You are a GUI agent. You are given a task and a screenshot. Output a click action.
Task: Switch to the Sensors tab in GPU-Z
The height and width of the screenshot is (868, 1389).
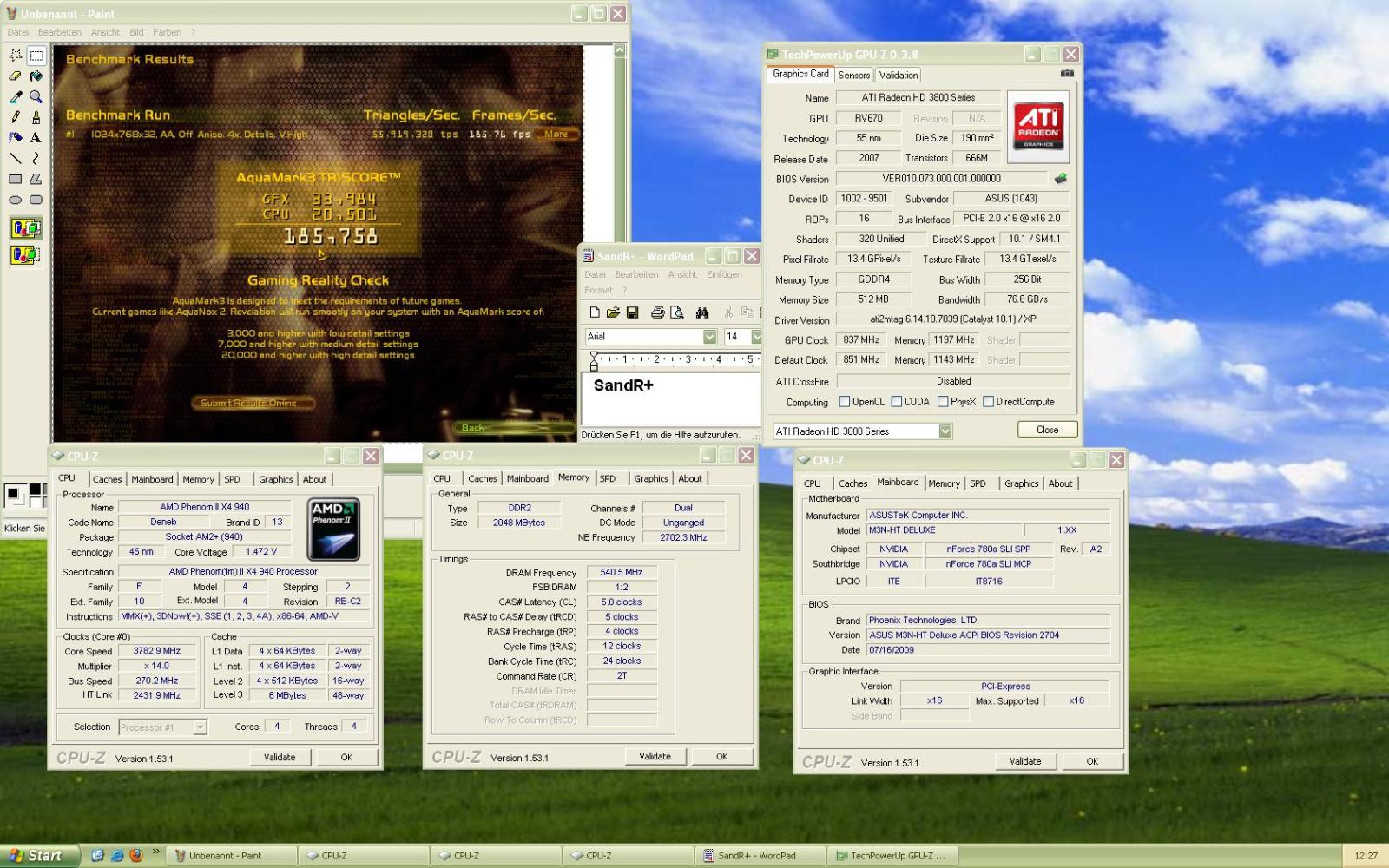[854, 76]
